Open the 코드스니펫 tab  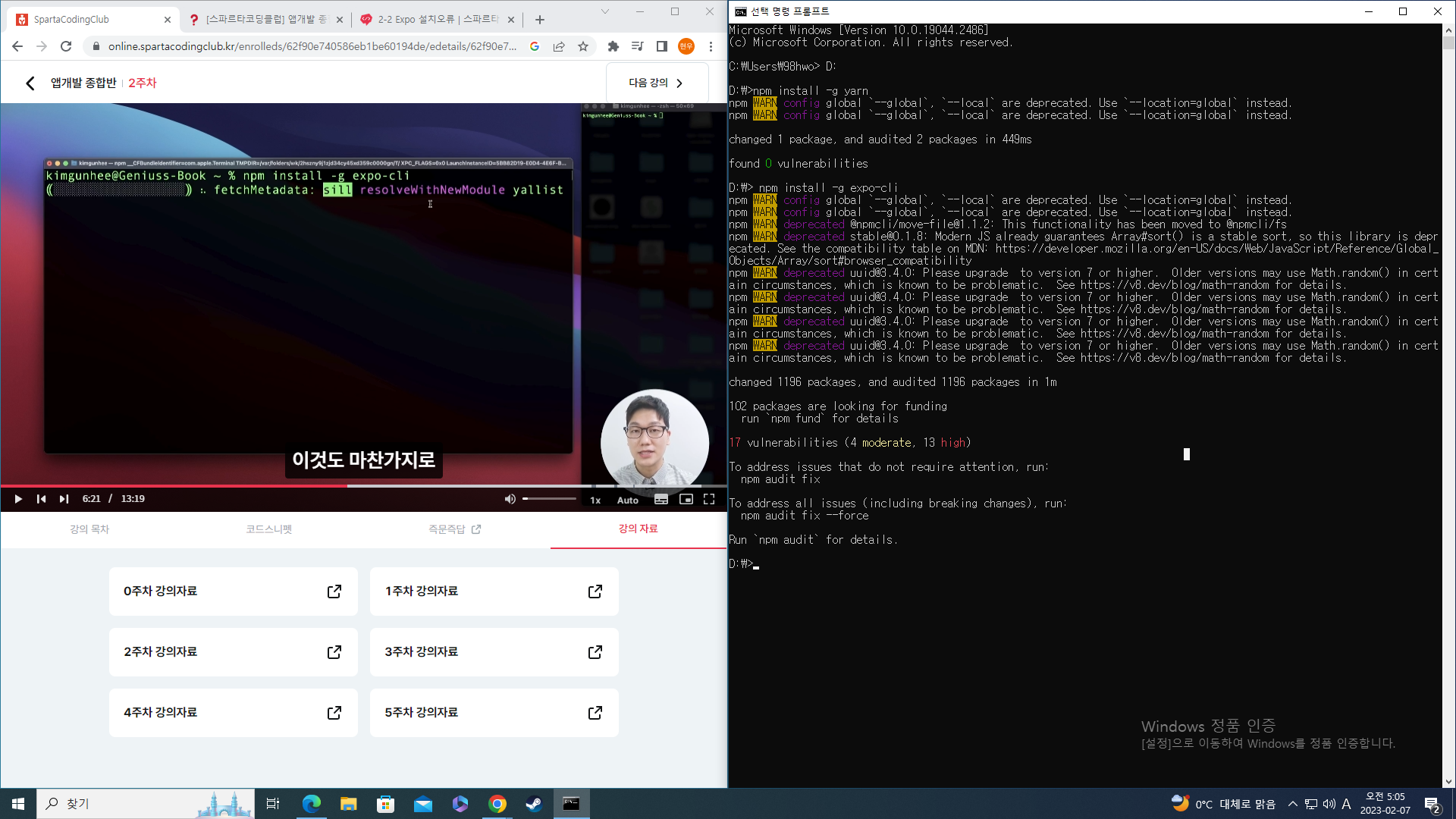point(268,529)
